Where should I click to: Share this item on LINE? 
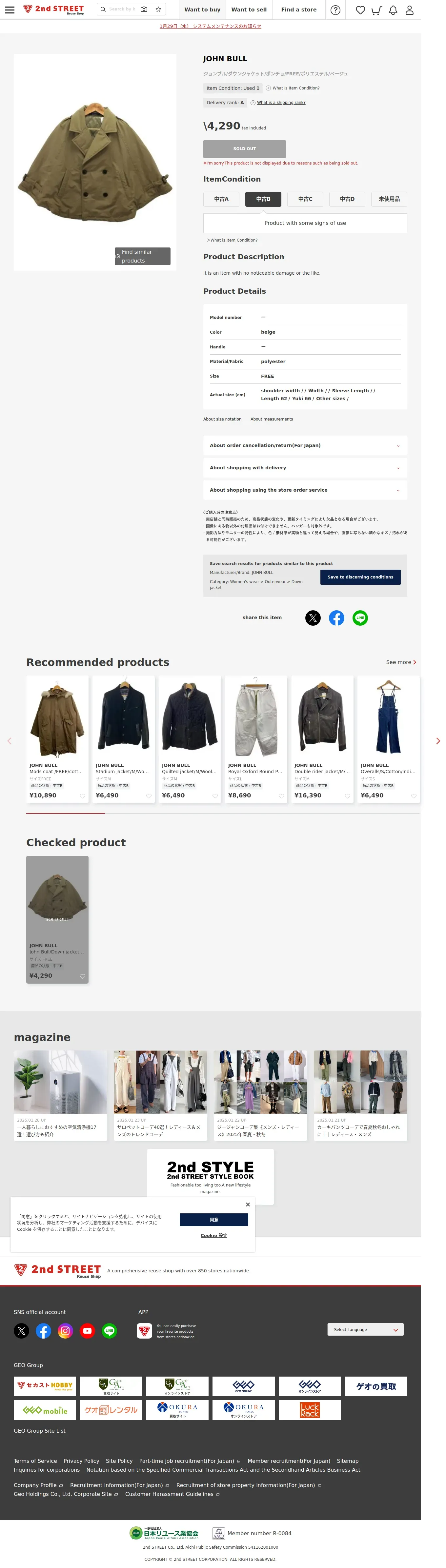click(360, 618)
